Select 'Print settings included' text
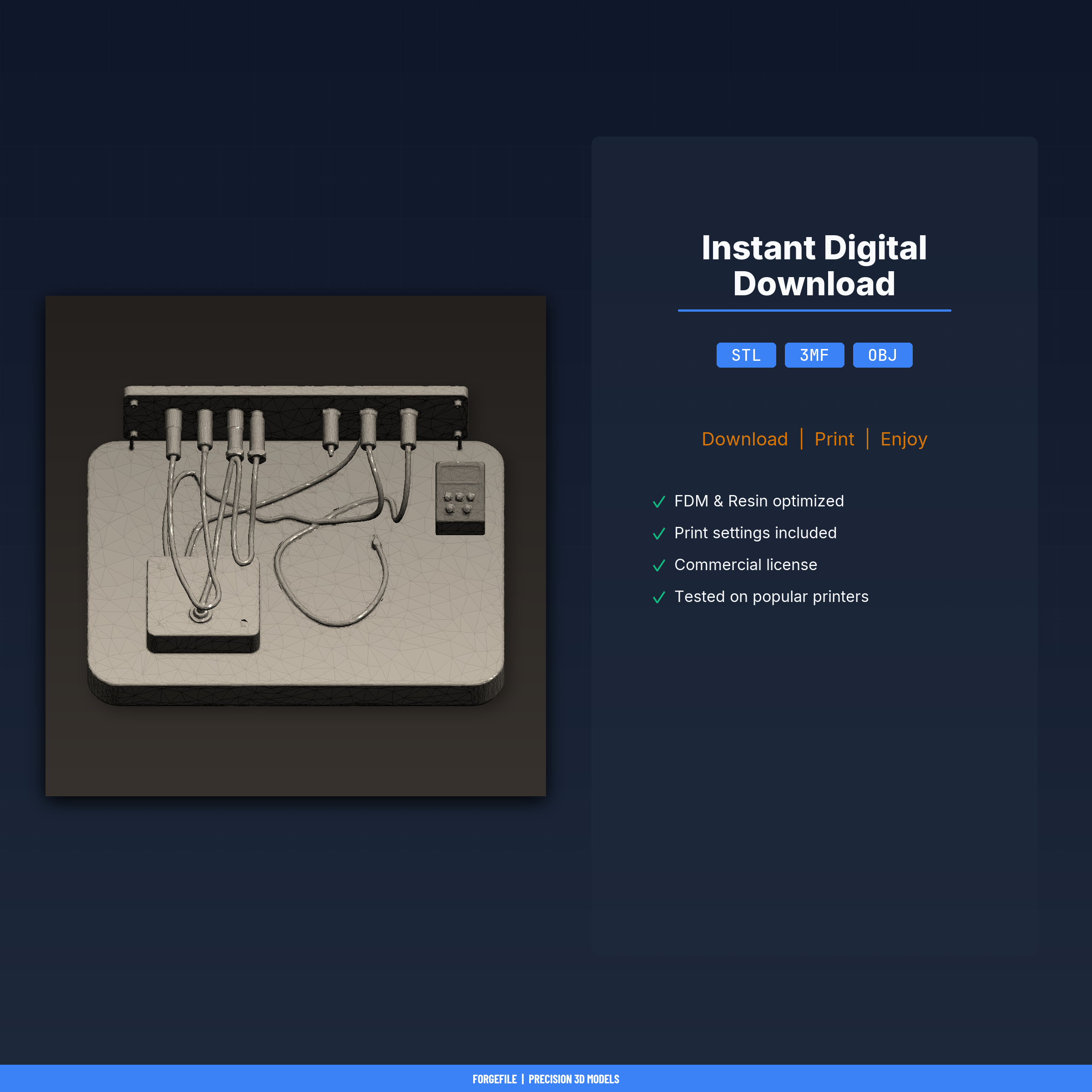Viewport: 1092px width, 1092px height. tap(756, 533)
